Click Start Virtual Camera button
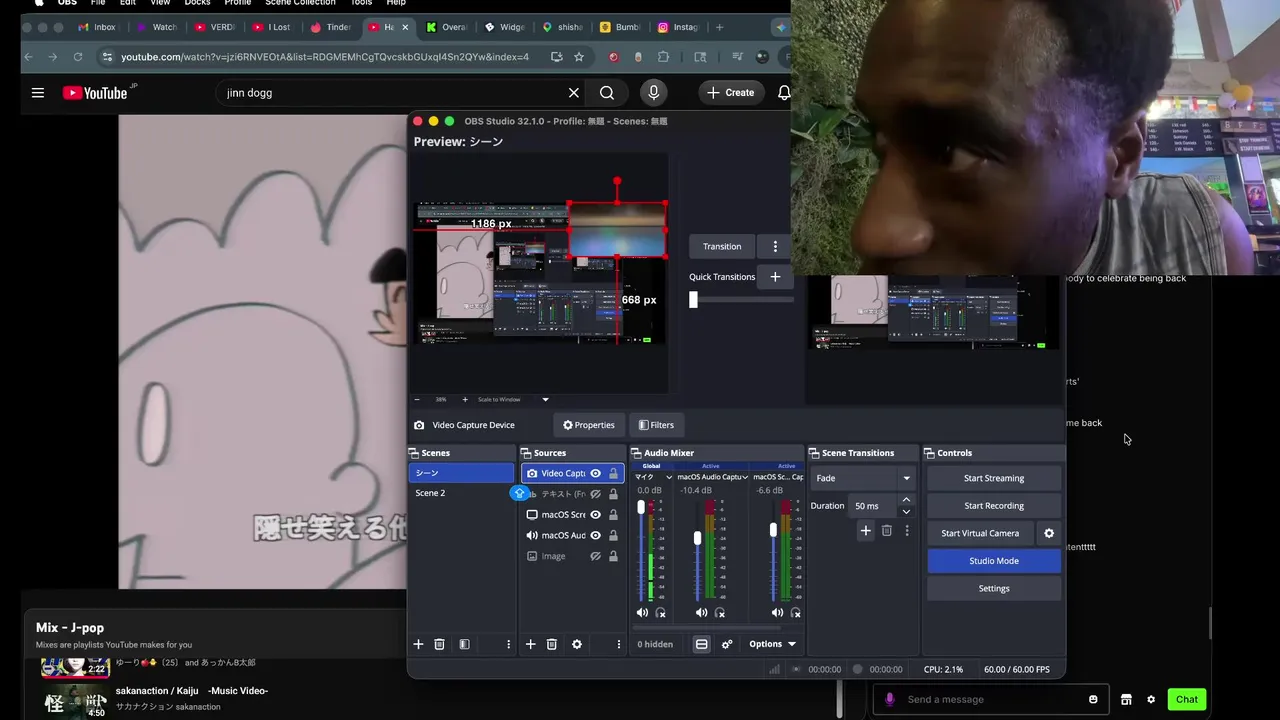1280x720 pixels. point(980,533)
